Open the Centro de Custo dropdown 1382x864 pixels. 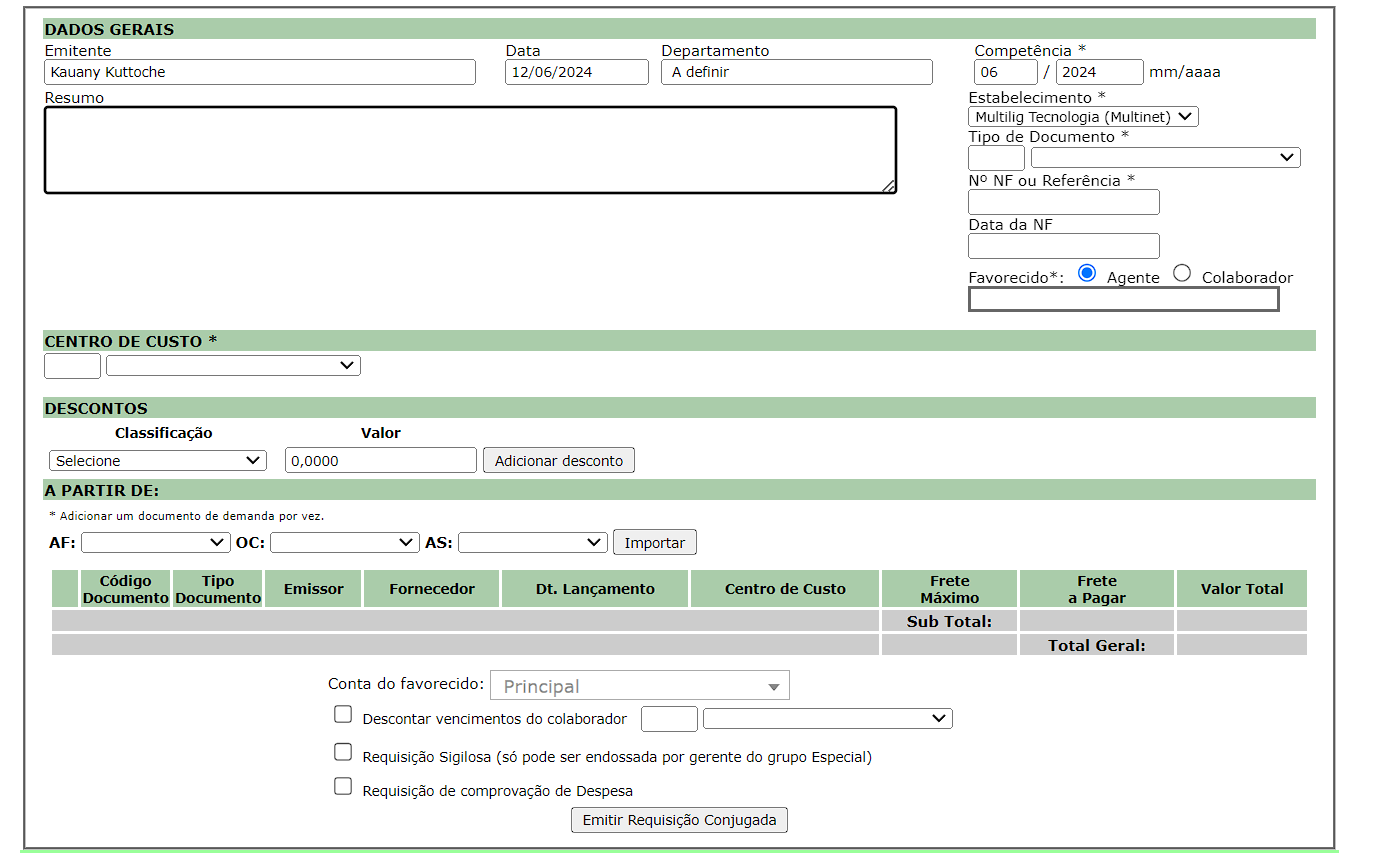[233, 366]
